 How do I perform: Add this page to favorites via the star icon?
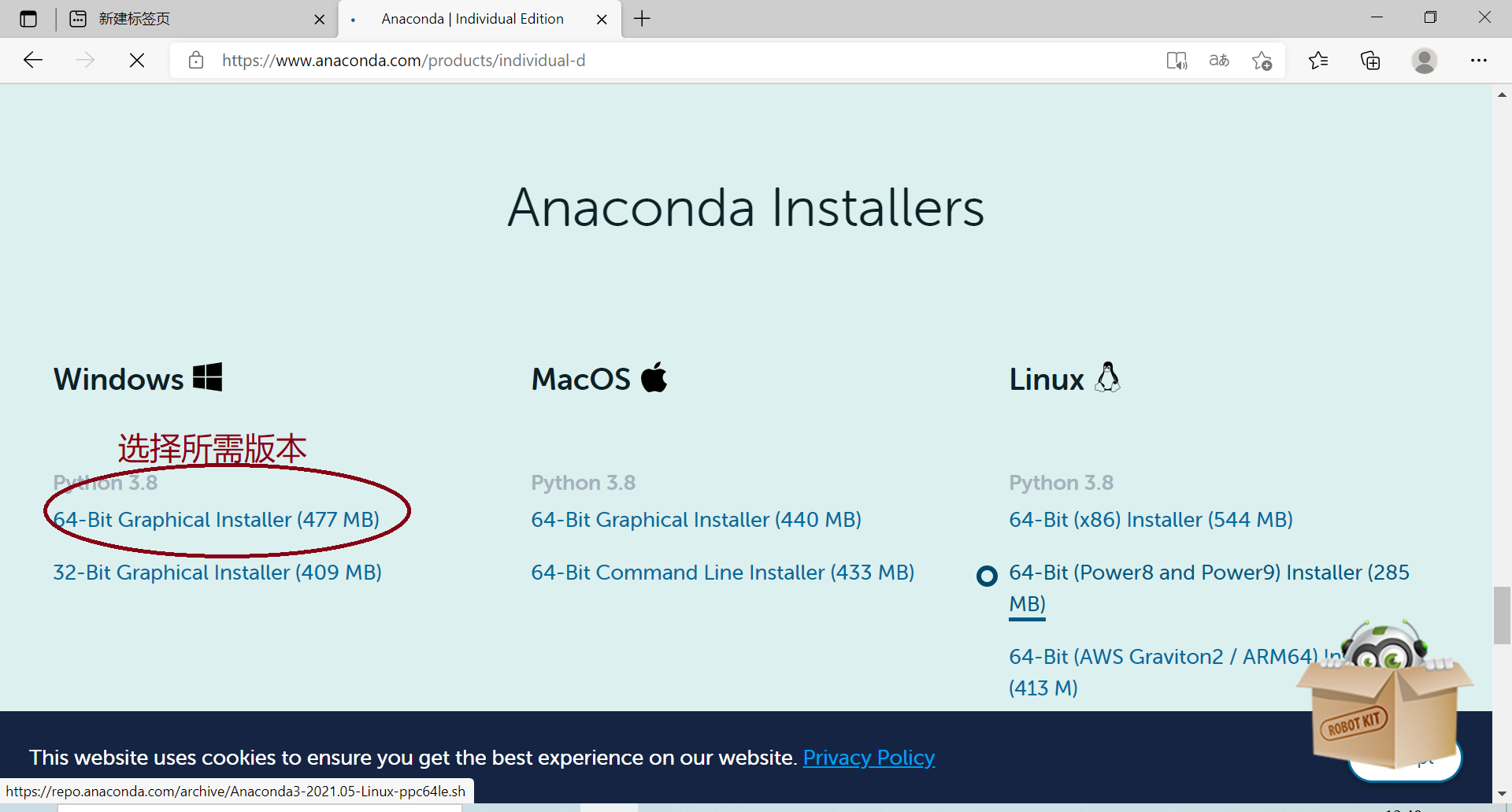[1262, 60]
